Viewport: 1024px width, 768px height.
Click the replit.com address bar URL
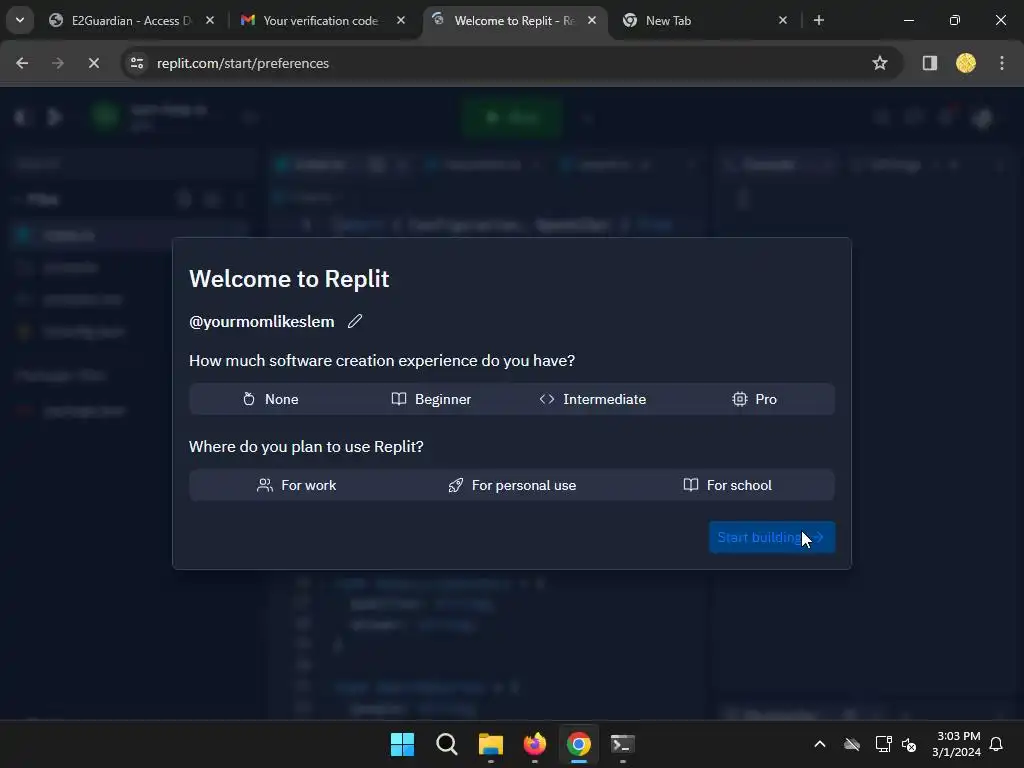tap(243, 63)
